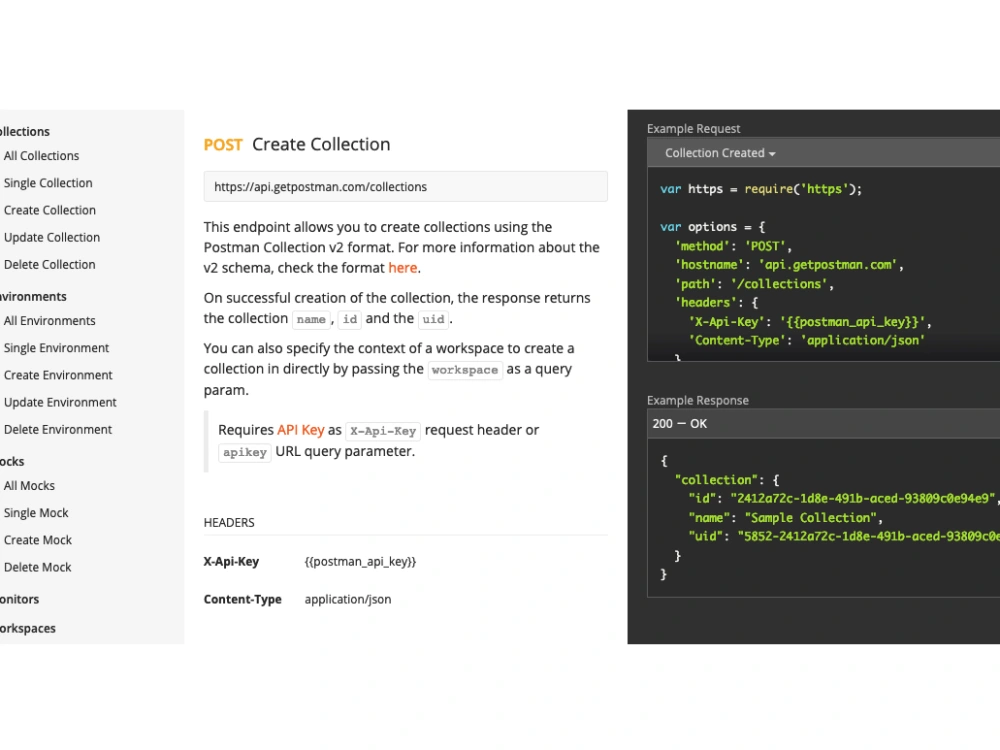Open All Collections in the sidebar
Viewport: 1000px width, 750px height.
click(41, 156)
